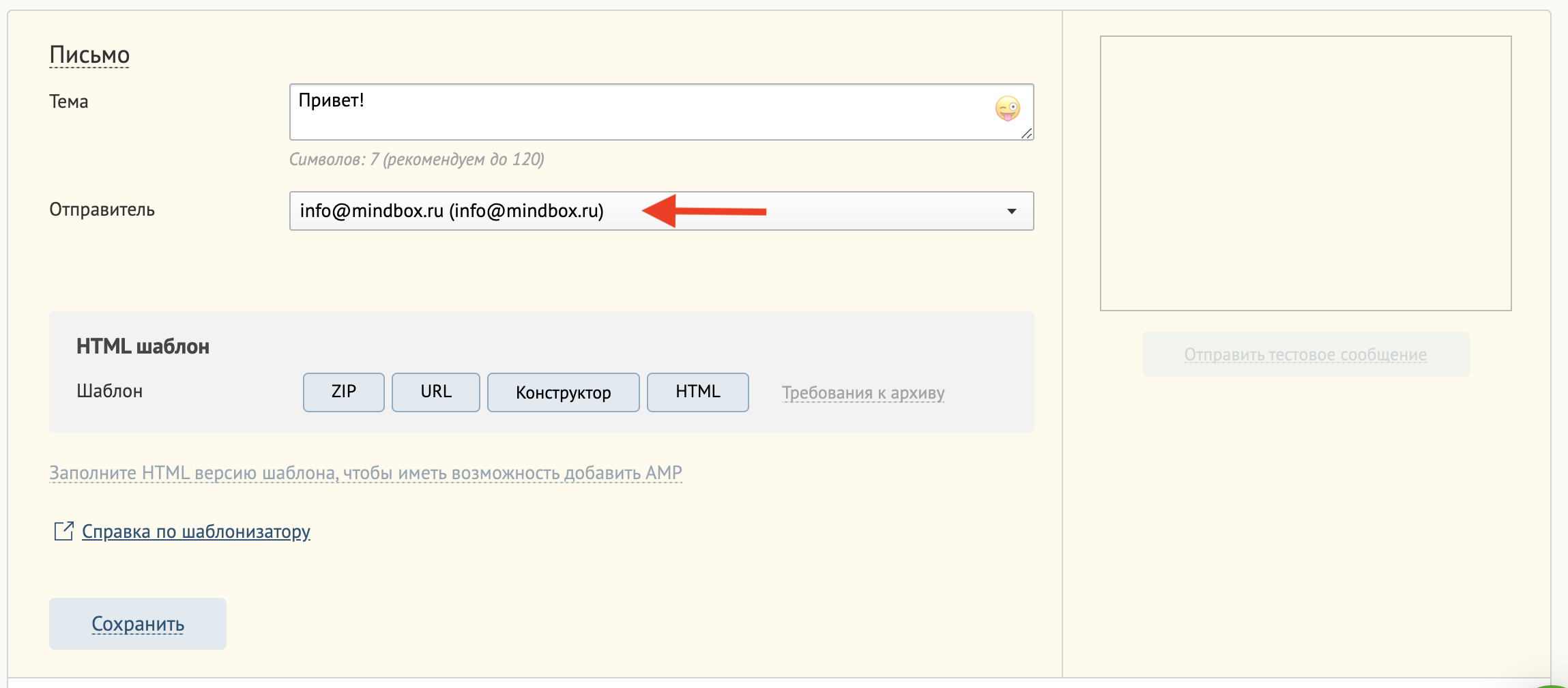The height and width of the screenshot is (688, 1568).
Task: Open Требования к архиву link
Action: tap(863, 393)
